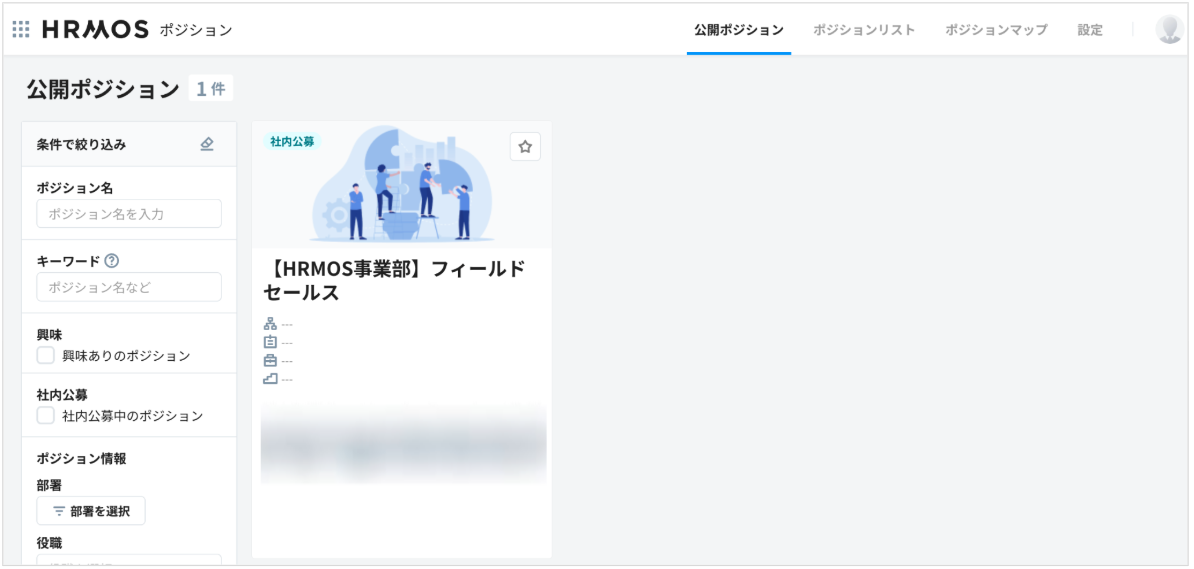Click the HRMOS logo

point(95,30)
